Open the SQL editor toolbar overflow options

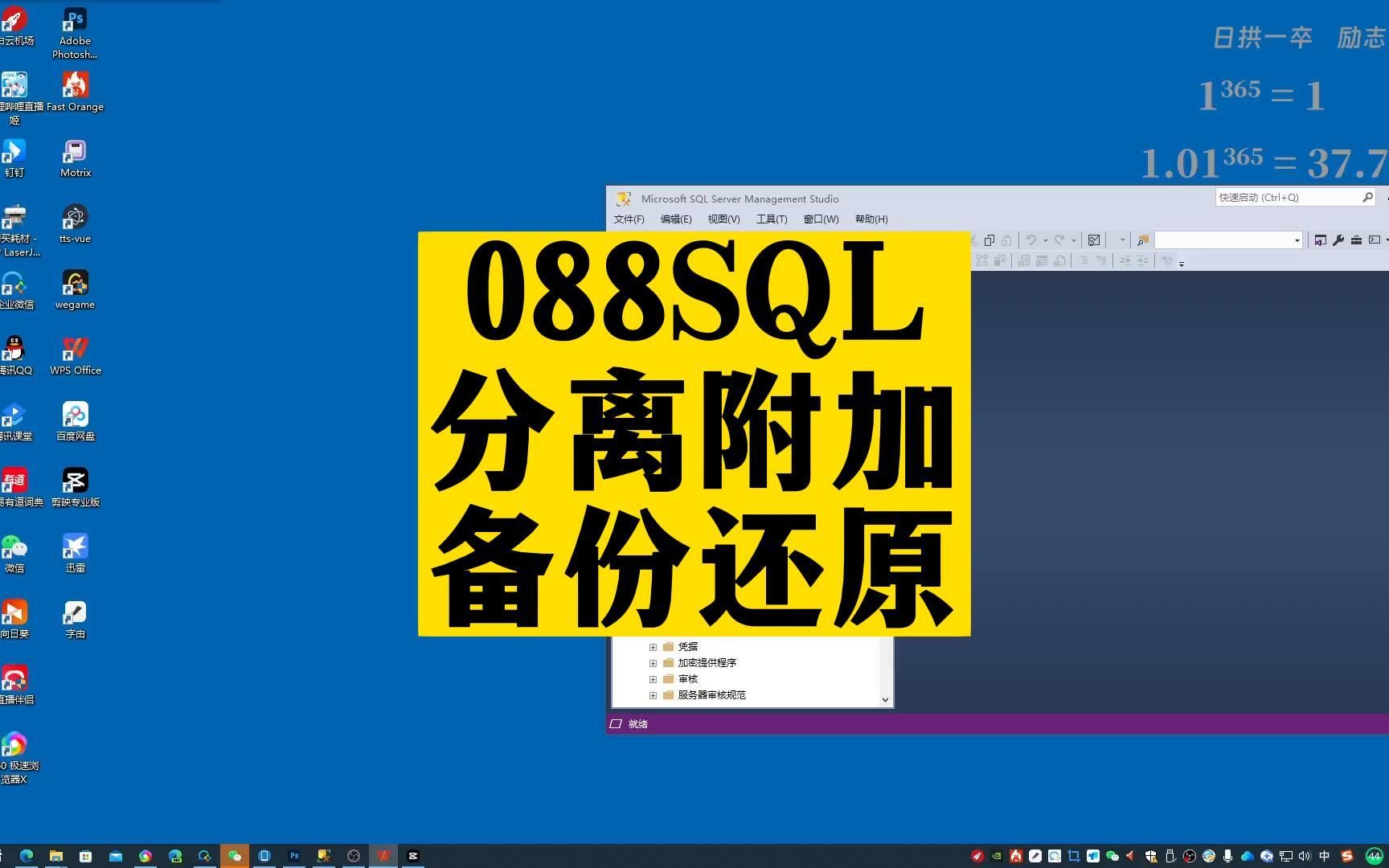1182,263
